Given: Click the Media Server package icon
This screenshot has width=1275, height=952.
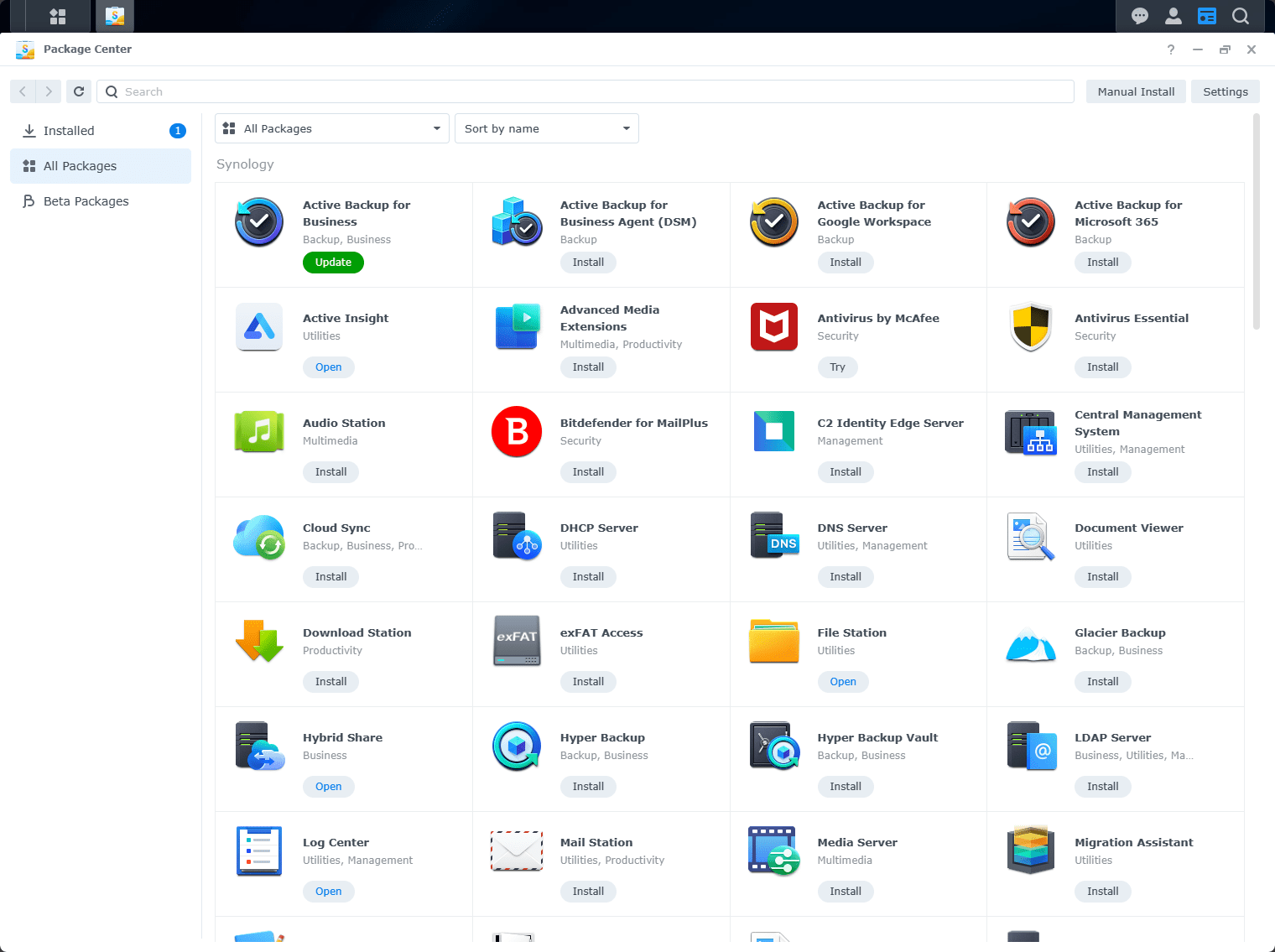Looking at the screenshot, I should [x=774, y=851].
